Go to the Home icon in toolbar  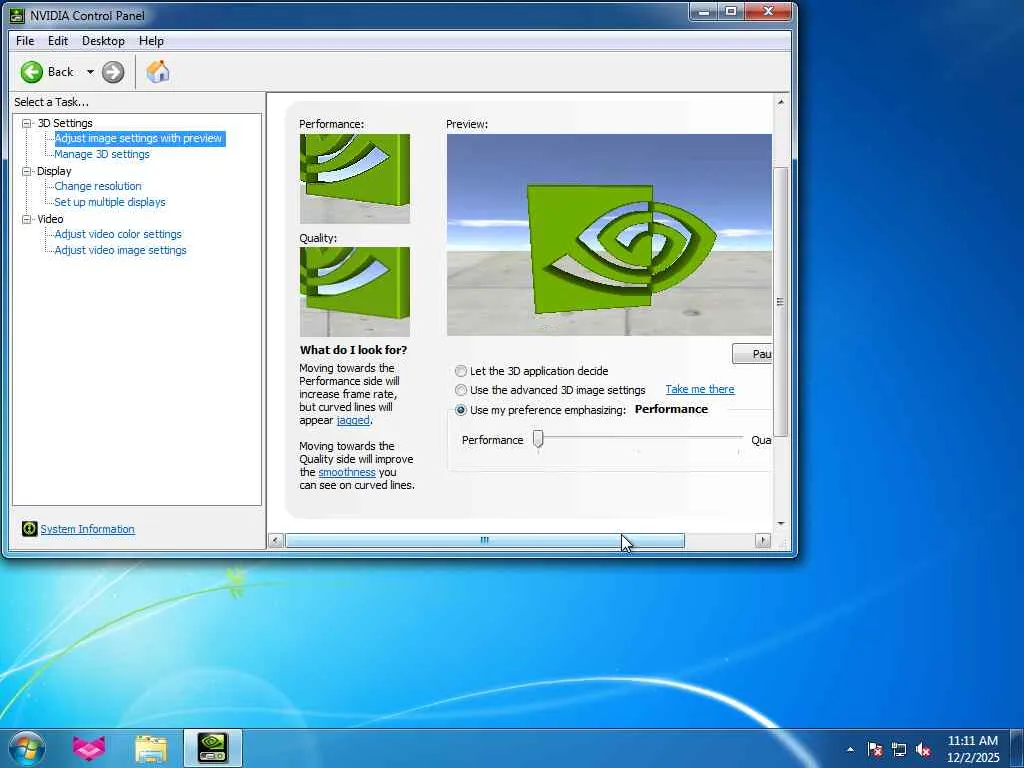coord(157,72)
